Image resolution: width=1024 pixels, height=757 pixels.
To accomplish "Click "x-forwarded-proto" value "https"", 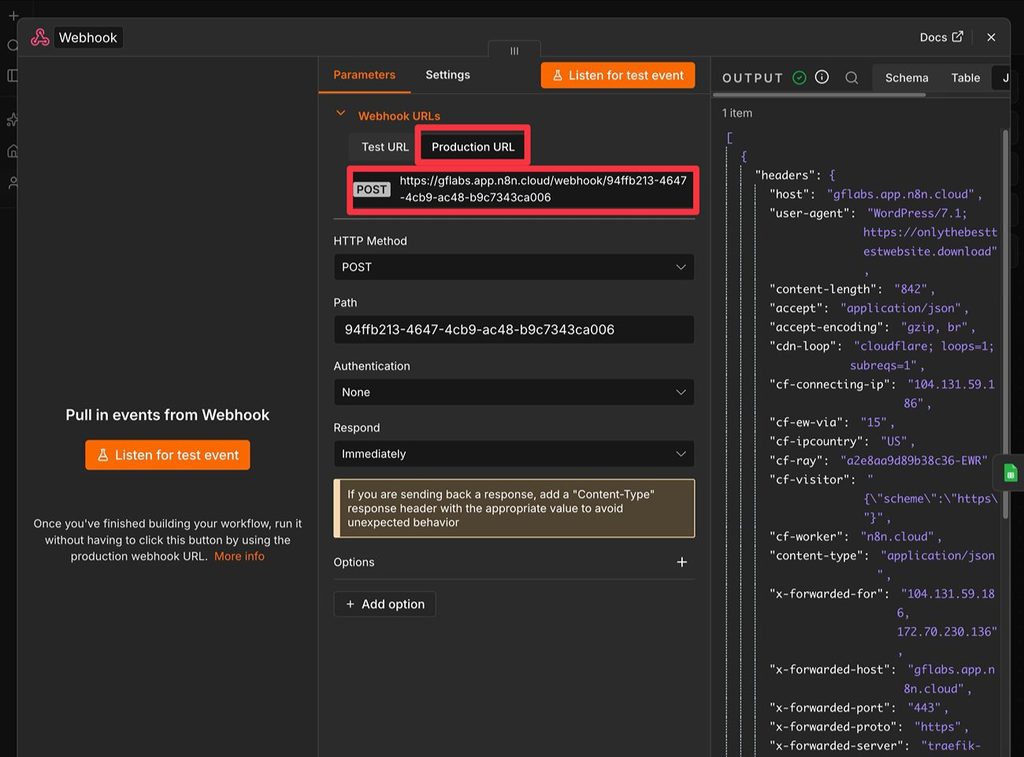I will point(937,726).
